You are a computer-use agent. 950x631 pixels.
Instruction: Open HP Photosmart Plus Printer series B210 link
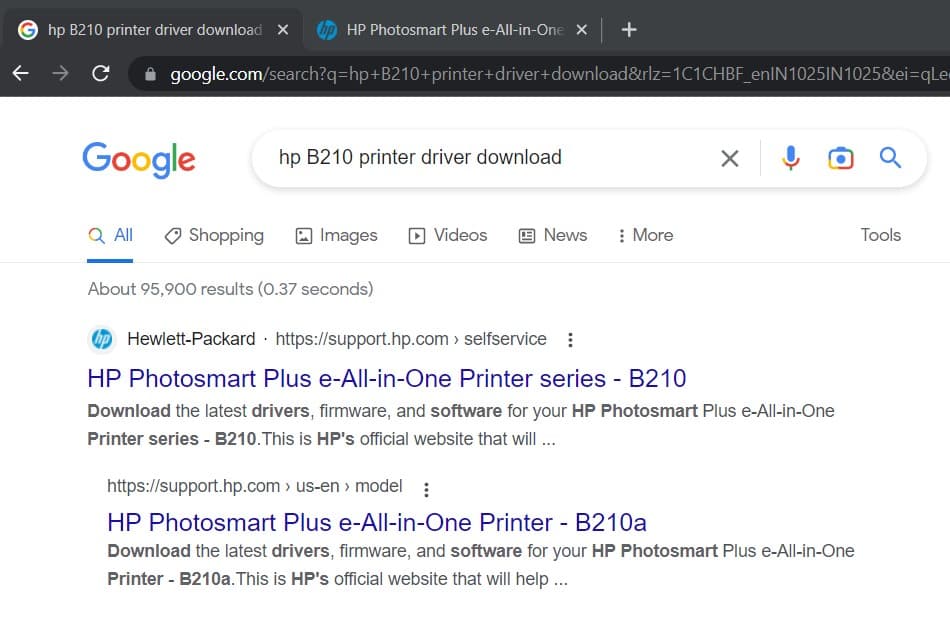386,379
